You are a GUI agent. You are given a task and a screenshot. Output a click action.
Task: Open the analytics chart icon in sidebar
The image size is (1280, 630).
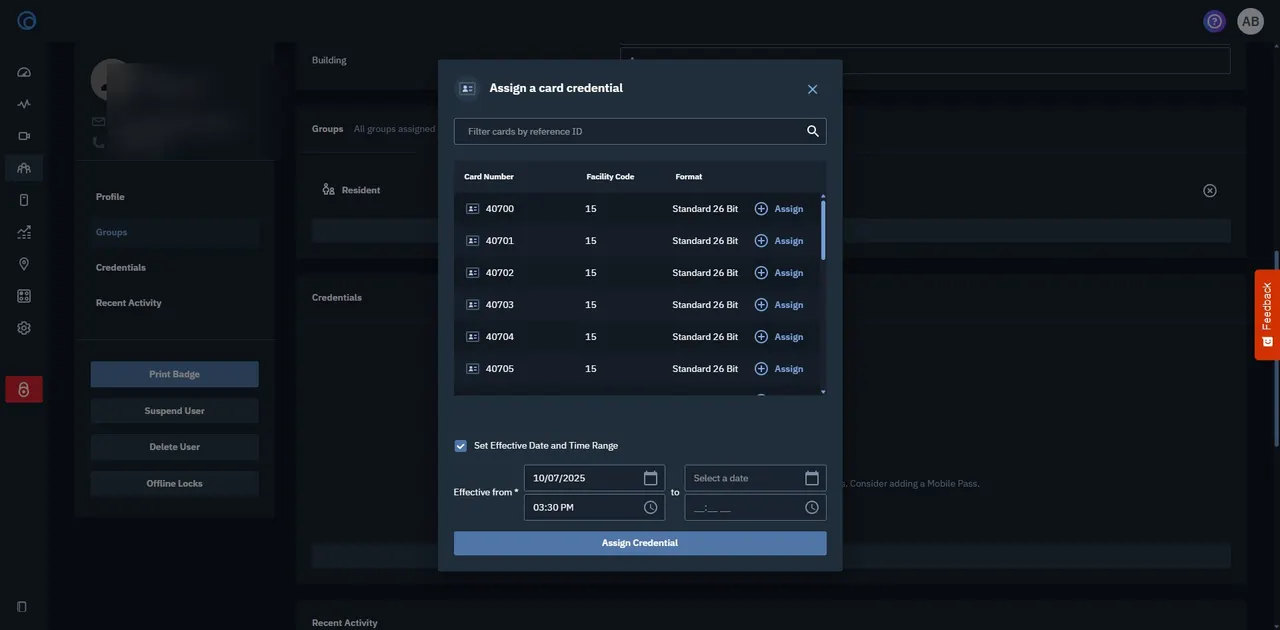[x=24, y=232]
